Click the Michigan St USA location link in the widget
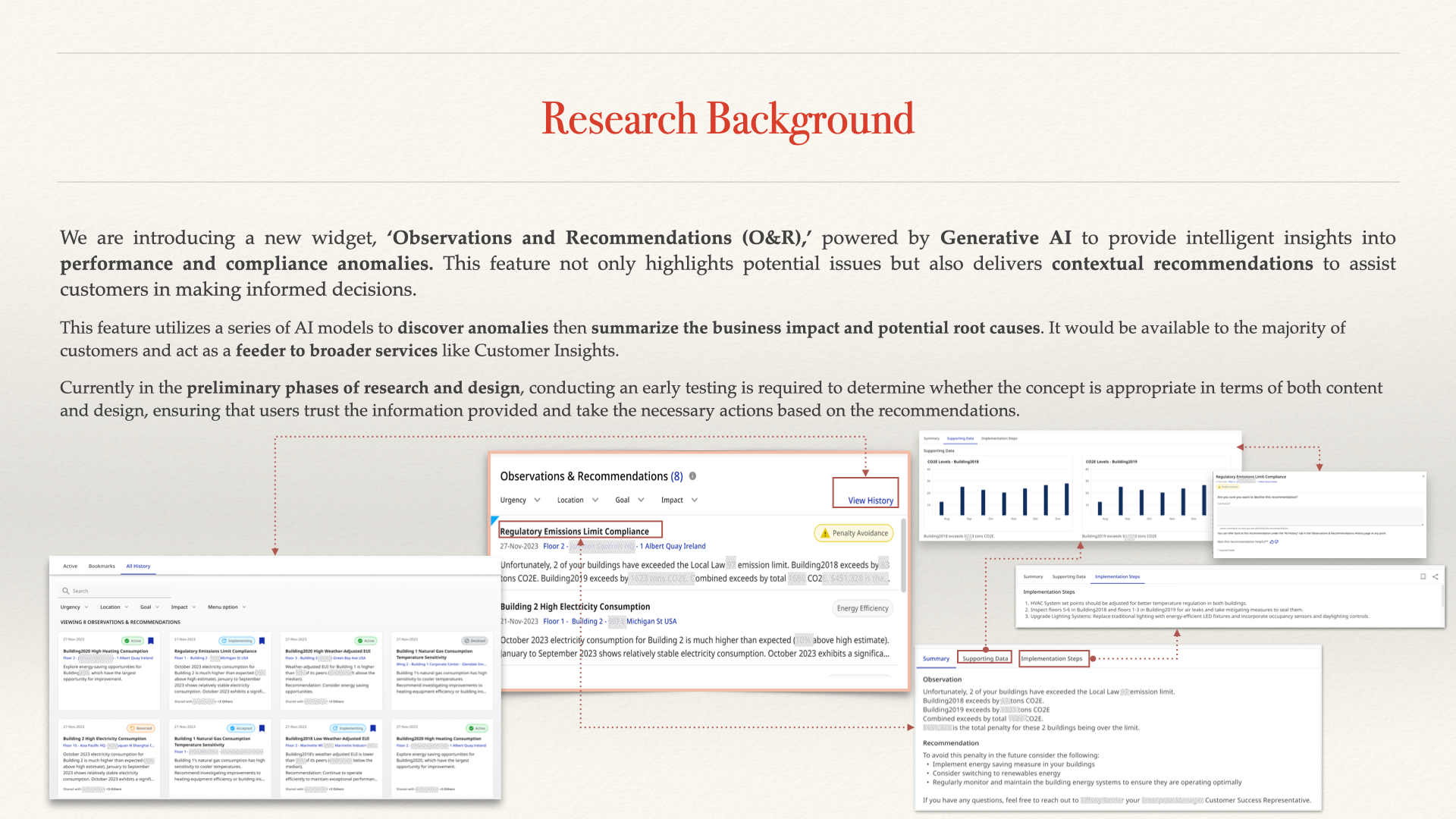This screenshot has width=1456, height=819. 651,621
